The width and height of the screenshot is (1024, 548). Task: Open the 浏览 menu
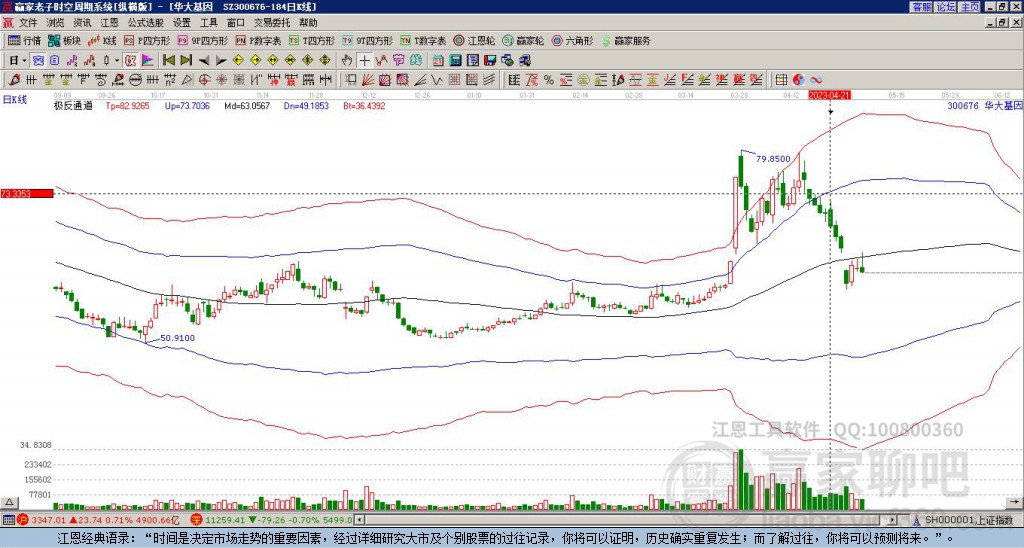click(56, 23)
